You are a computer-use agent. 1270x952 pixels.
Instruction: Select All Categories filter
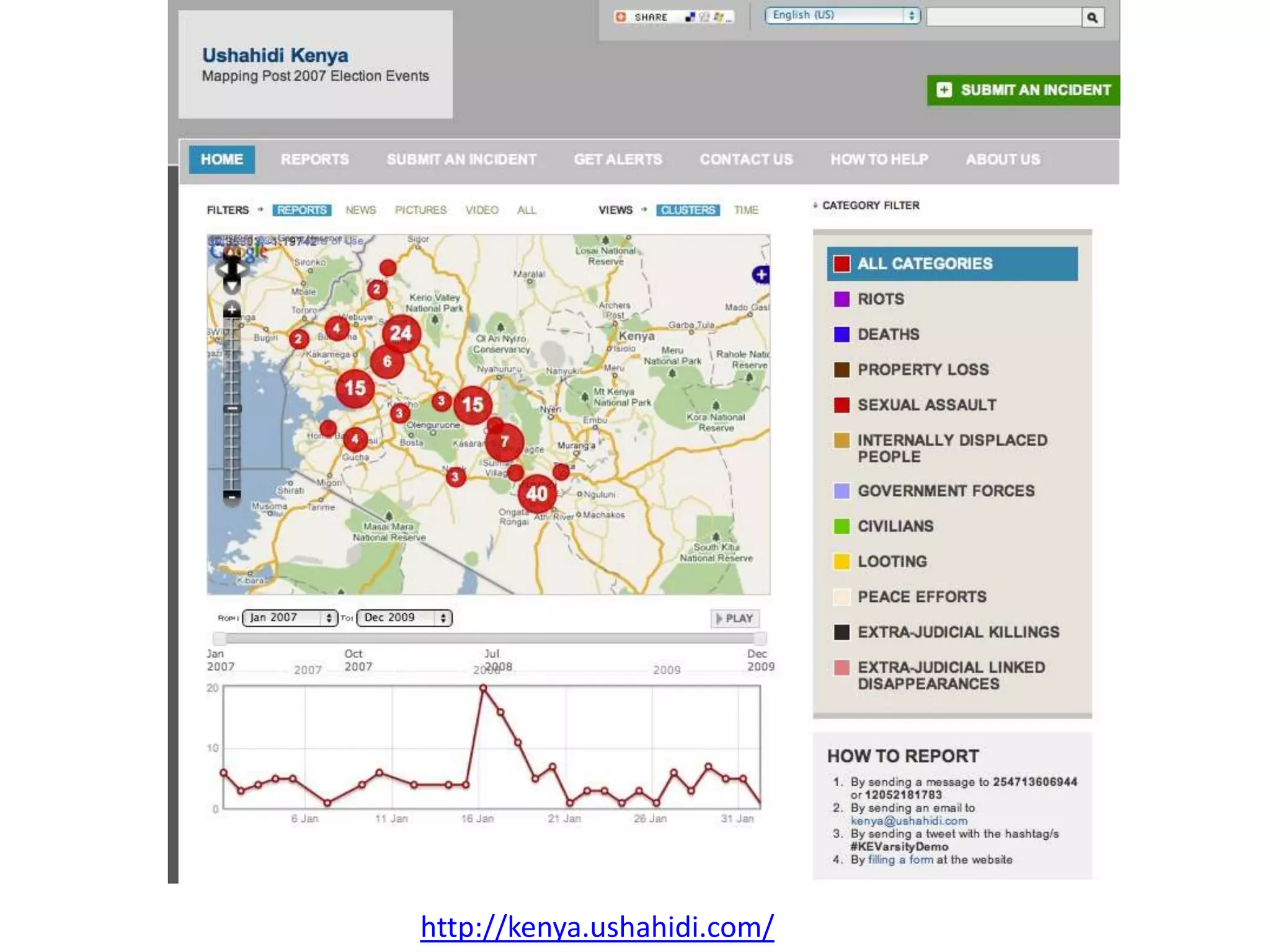(x=952, y=263)
